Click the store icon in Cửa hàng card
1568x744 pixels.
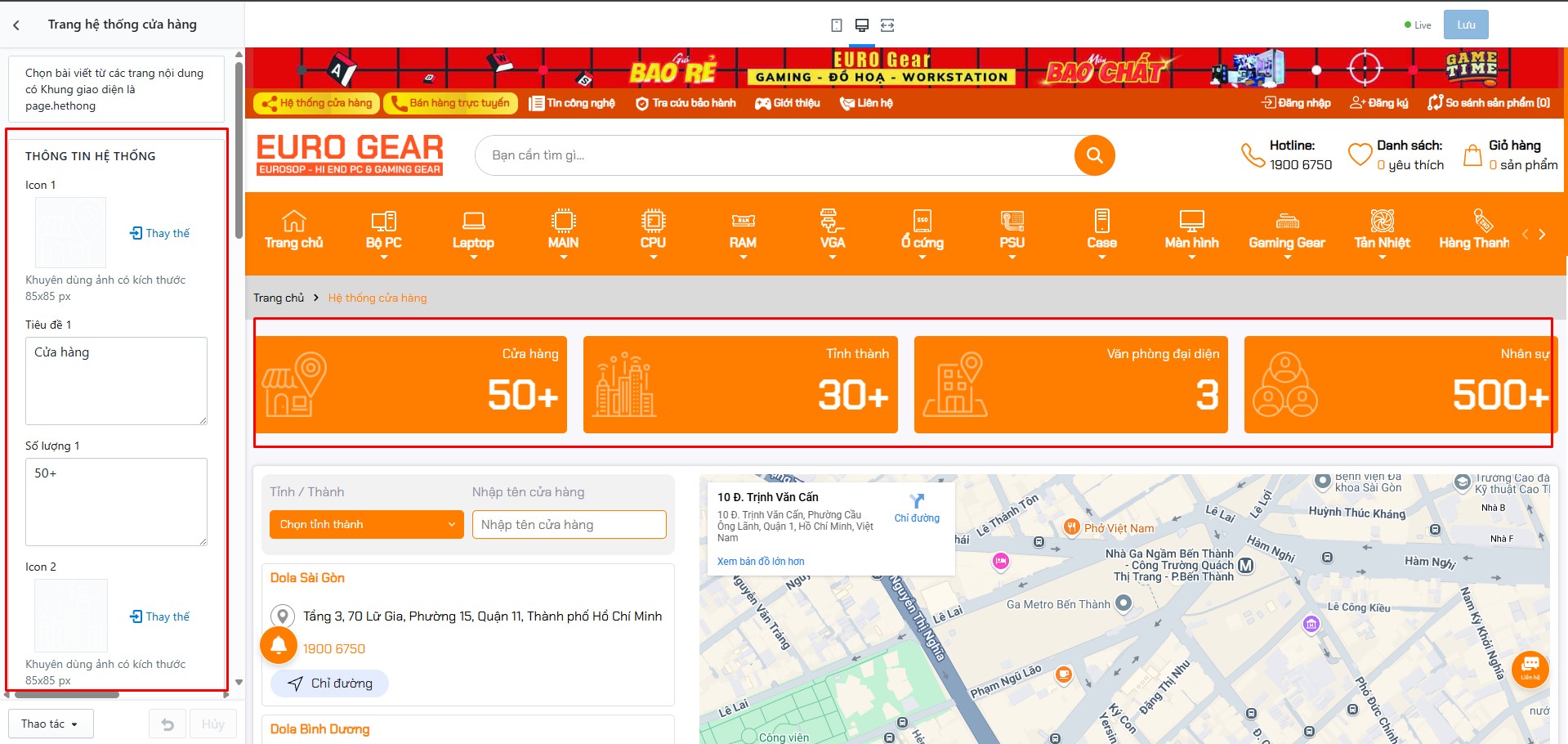294,384
